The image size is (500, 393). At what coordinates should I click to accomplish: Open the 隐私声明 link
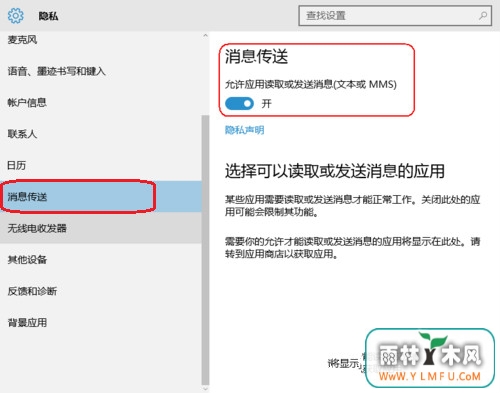[245, 130]
